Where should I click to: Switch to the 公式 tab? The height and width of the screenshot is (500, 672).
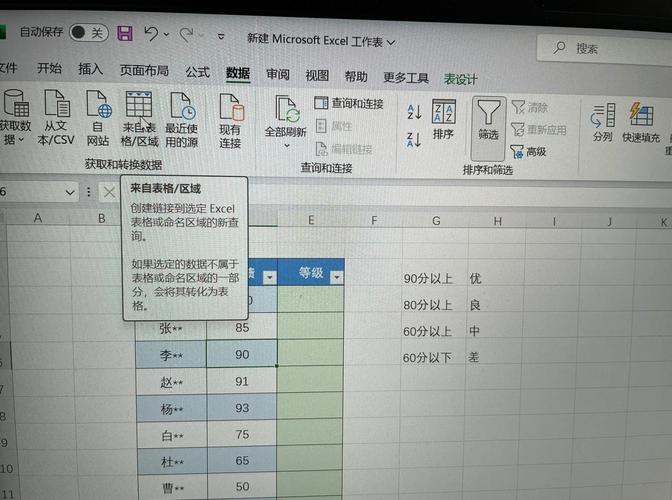pyautogui.click(x=198, y=72)
